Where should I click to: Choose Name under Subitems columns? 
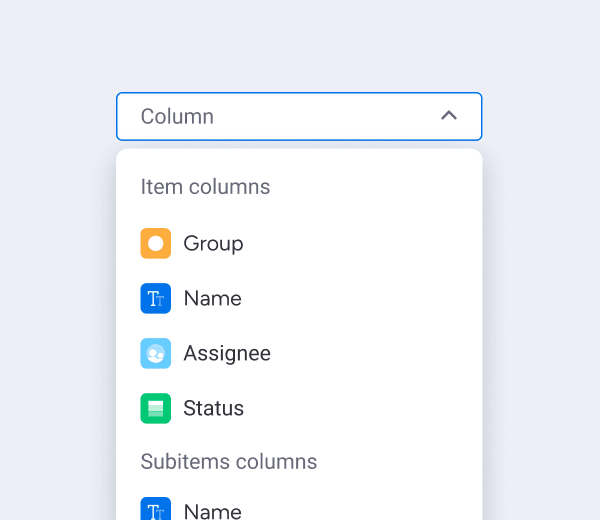click(x=212, y=512)
